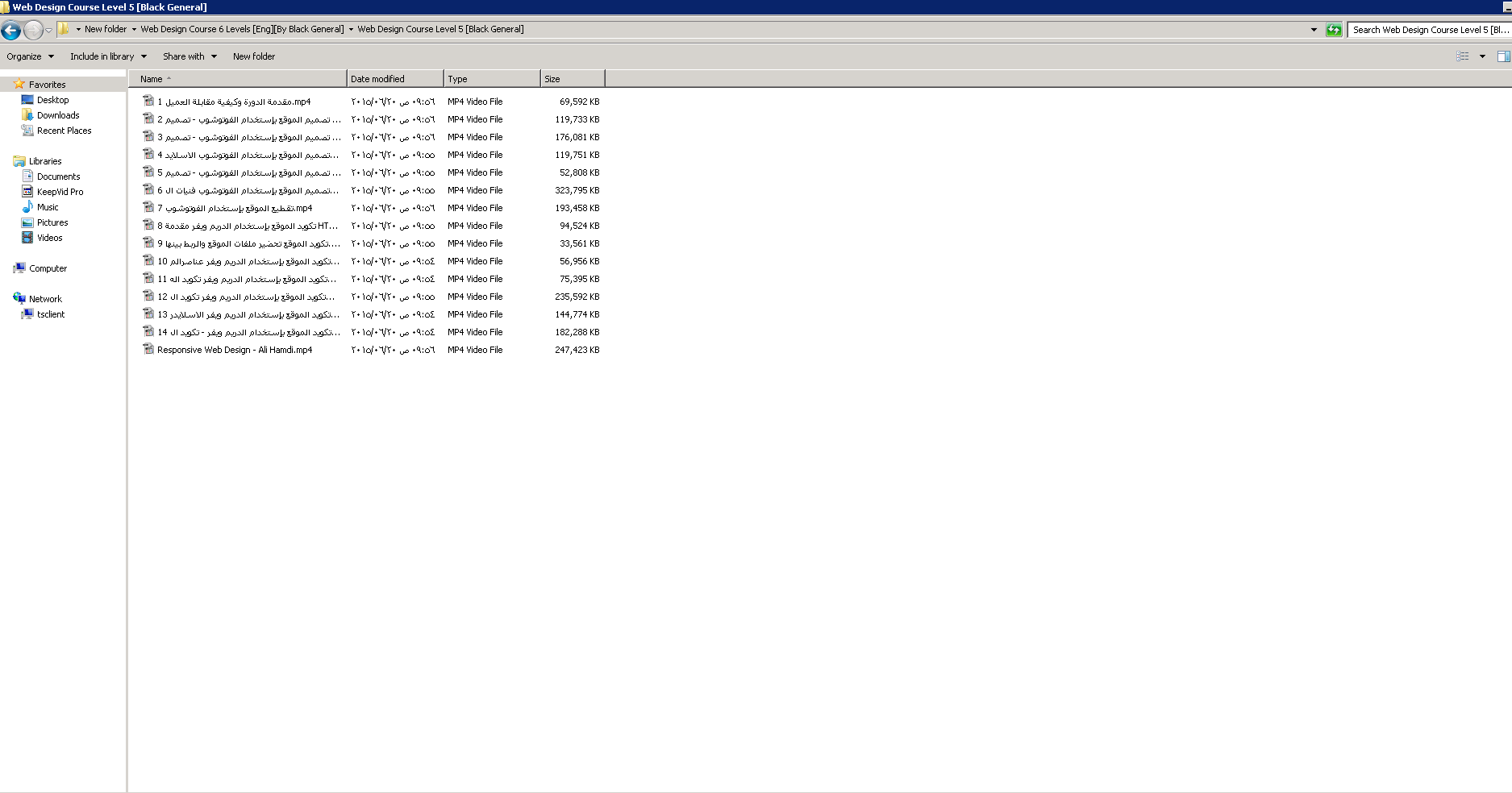The width and height of the screenshot is (1512, 793).
Task: Click the Computer icon in sidebar
Action: tap(19, 268)
